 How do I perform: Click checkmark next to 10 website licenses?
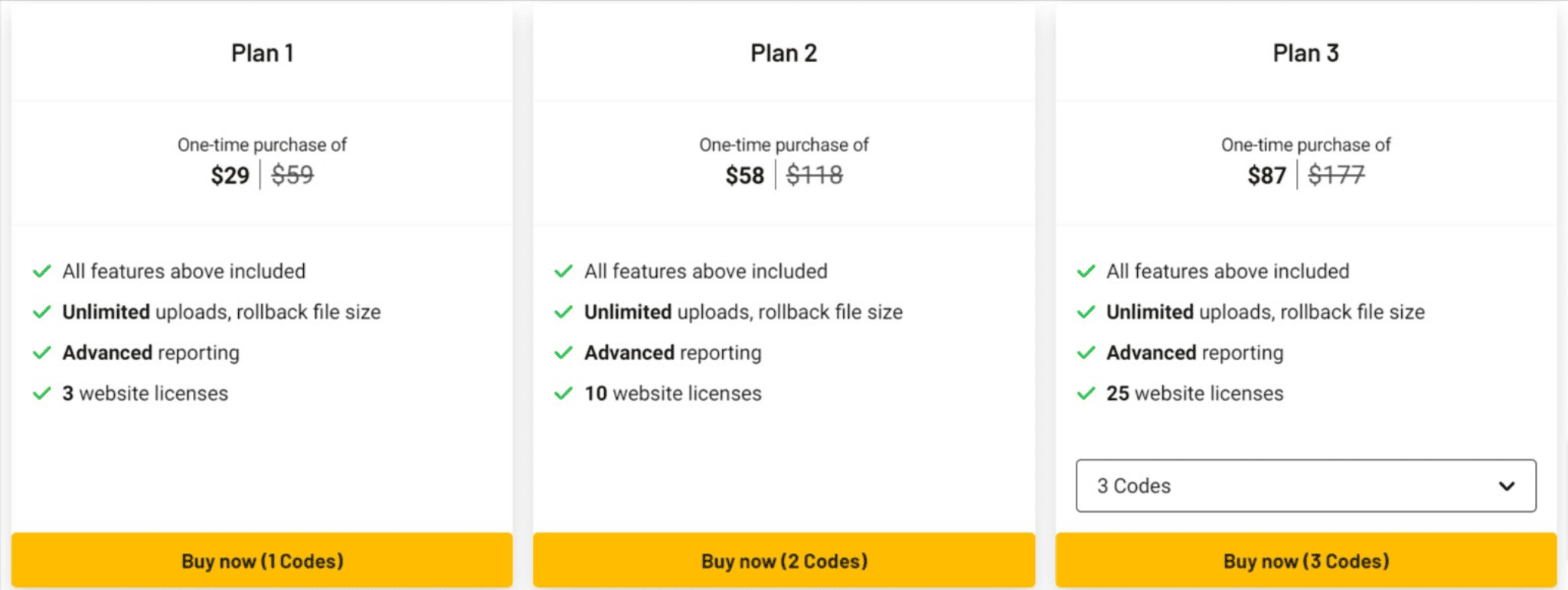[x=563, y=394]
